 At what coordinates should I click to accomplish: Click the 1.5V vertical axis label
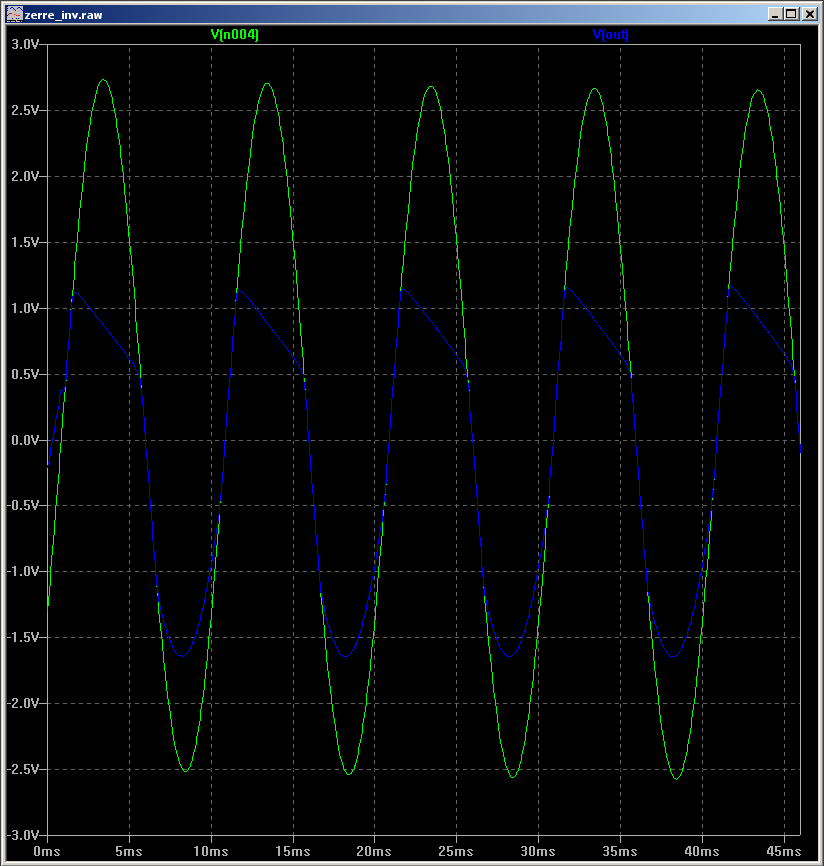coord(25,242)
